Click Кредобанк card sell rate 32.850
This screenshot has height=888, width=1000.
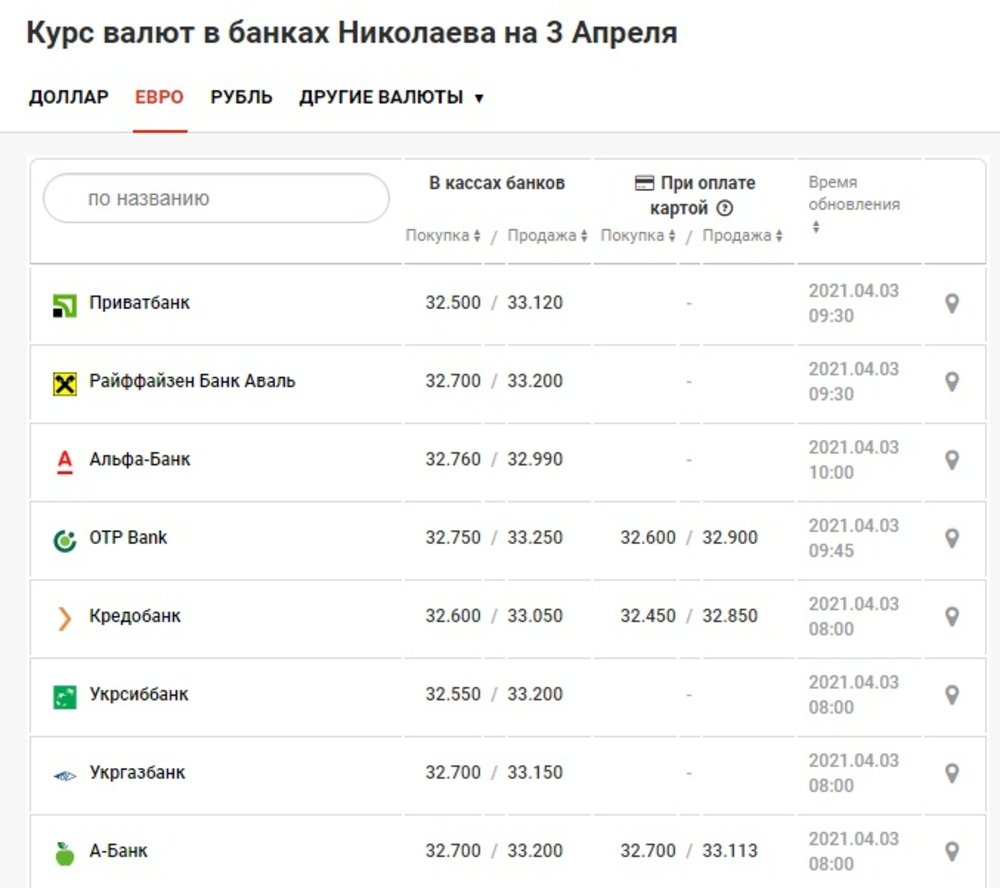(x=730, y=616)
